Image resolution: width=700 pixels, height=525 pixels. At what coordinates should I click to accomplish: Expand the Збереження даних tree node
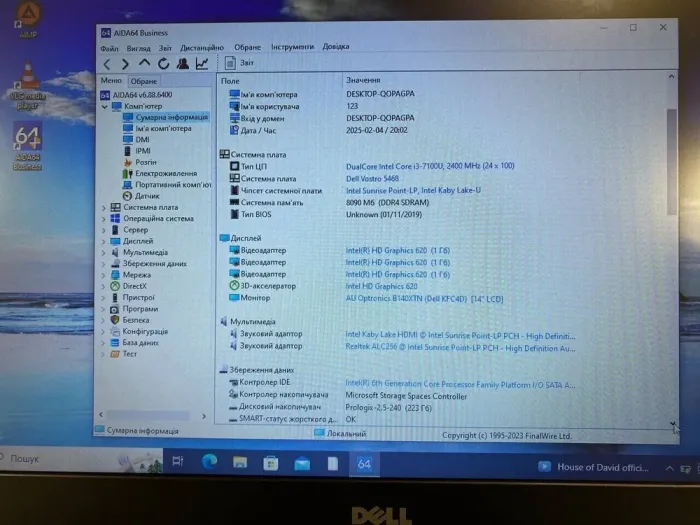pos(104,264)
